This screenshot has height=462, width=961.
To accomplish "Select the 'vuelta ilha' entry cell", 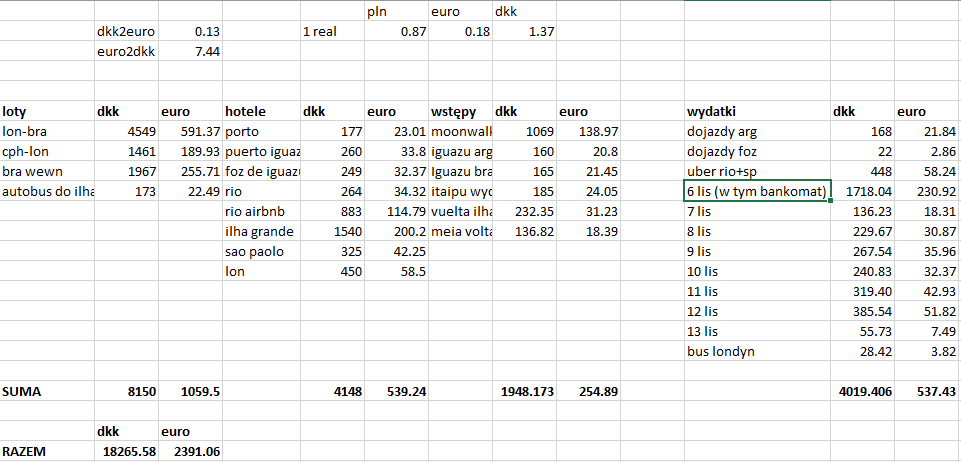I will pos(461,211).
